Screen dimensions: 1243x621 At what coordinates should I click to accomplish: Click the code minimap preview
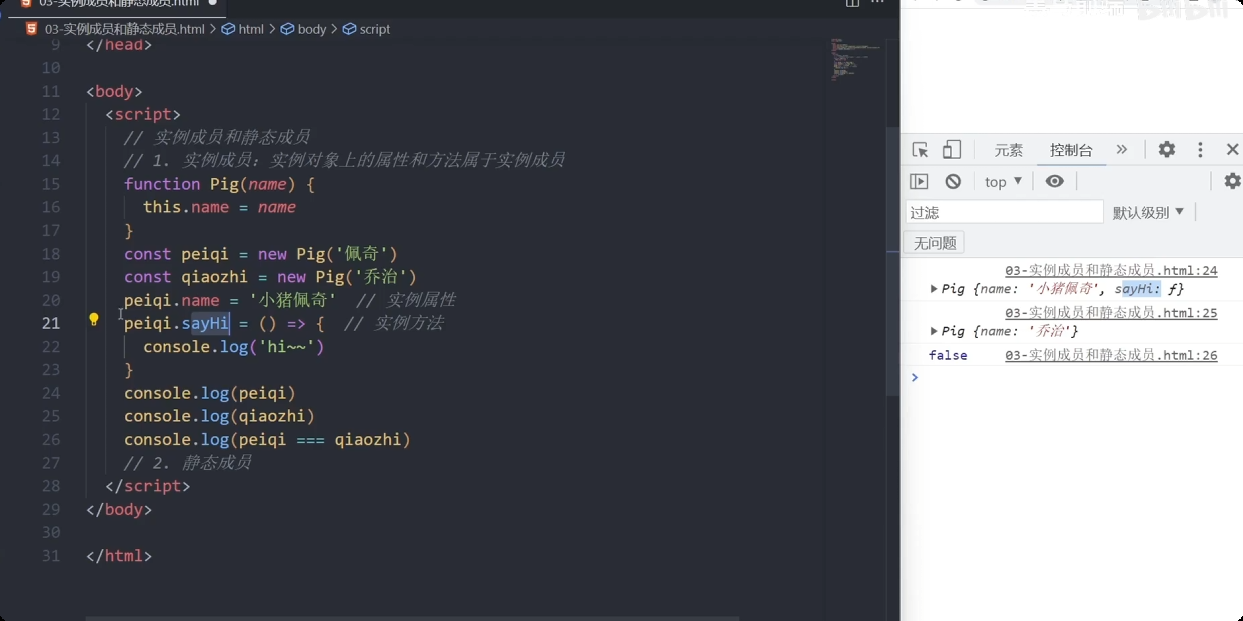pyautogui.click(x=856, y=58)
